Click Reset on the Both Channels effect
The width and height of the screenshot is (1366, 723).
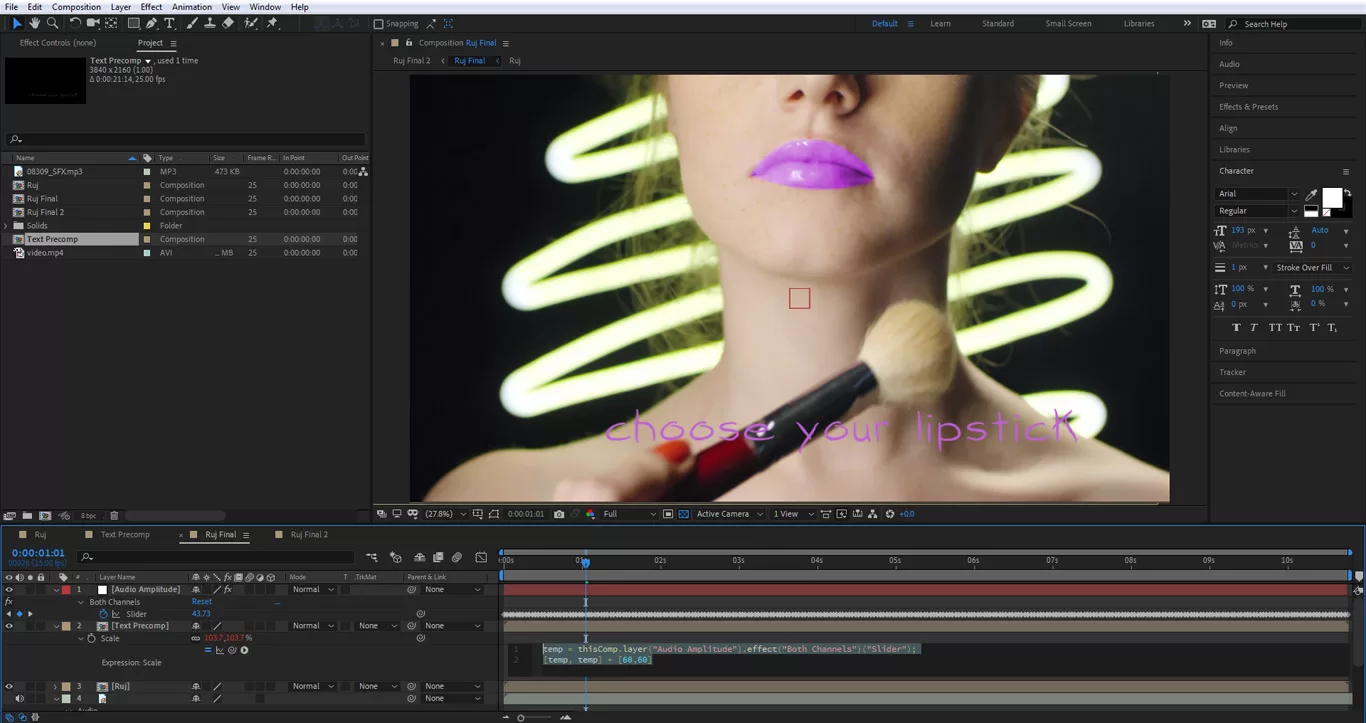tap(202, 601)
